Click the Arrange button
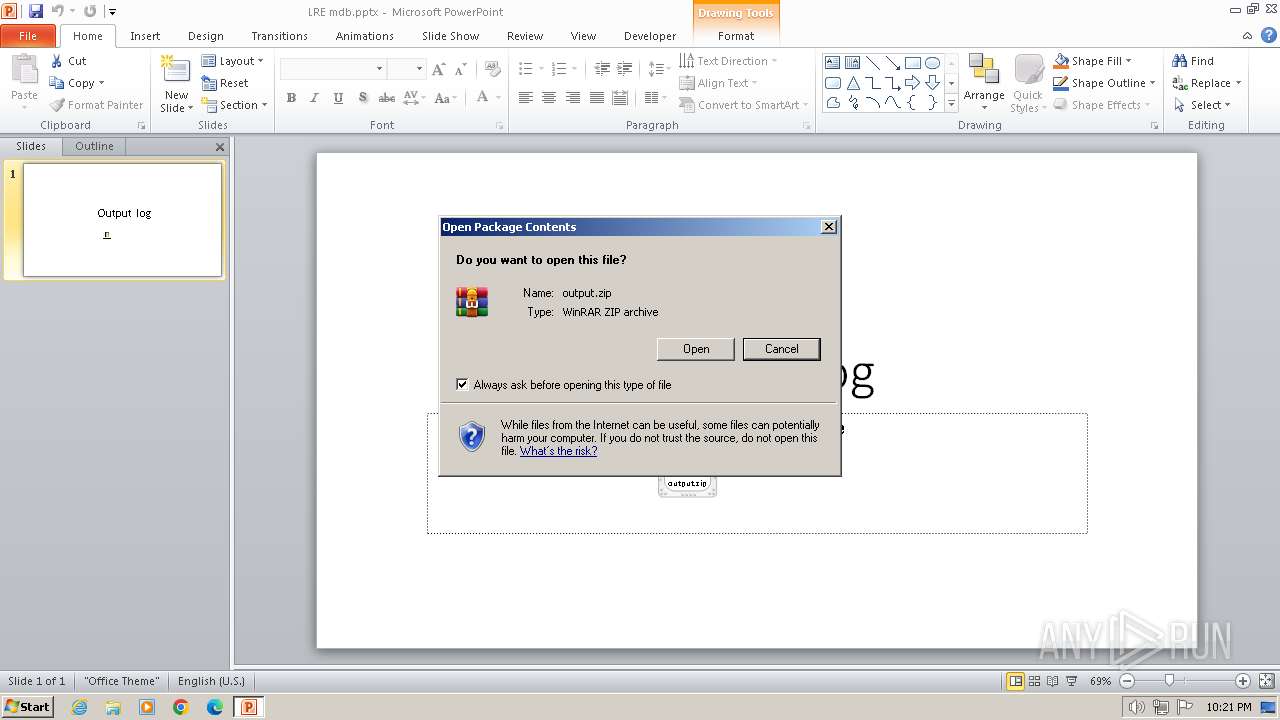 (984, 83)
